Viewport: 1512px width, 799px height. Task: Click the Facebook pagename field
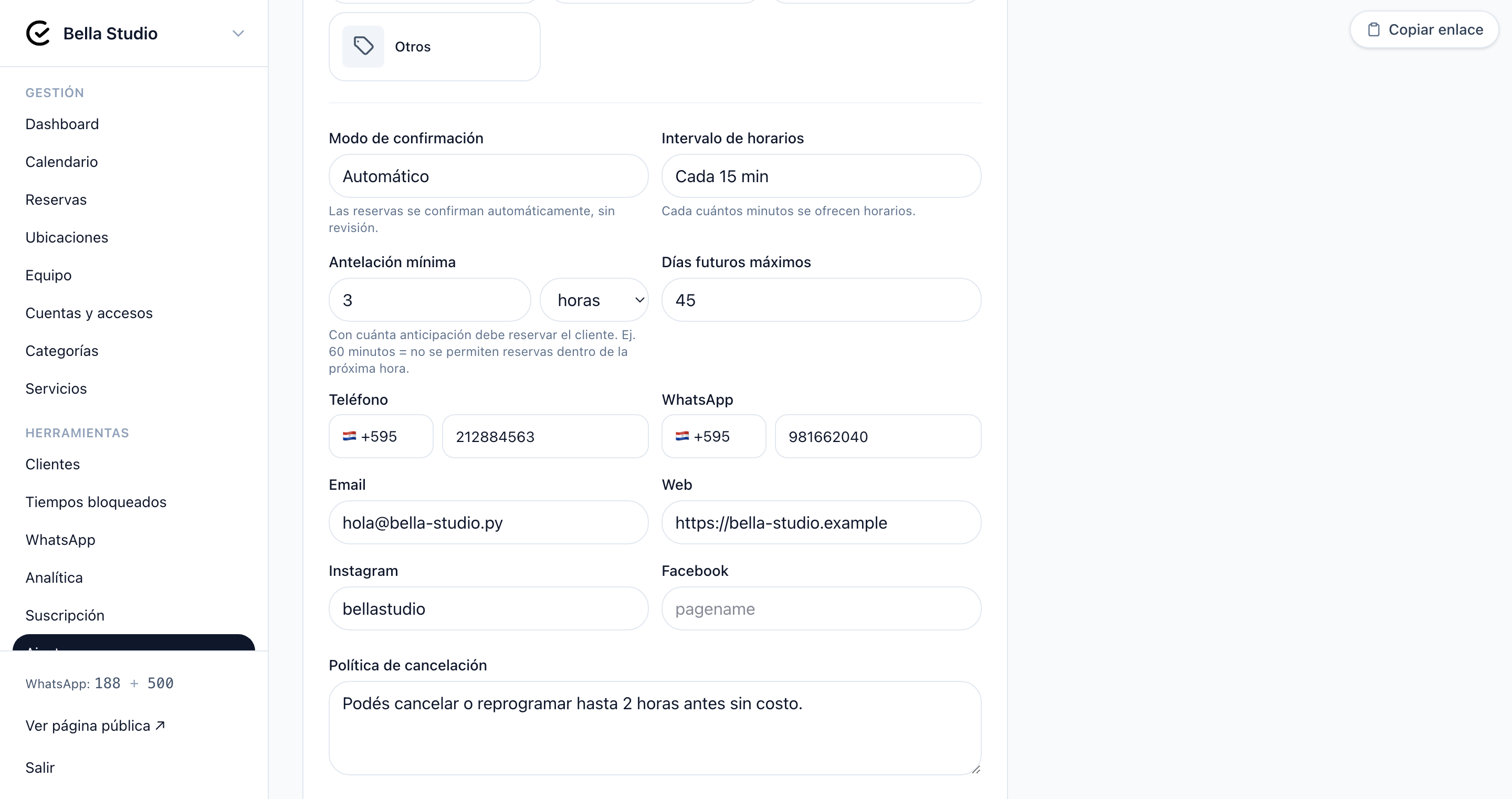821,609
